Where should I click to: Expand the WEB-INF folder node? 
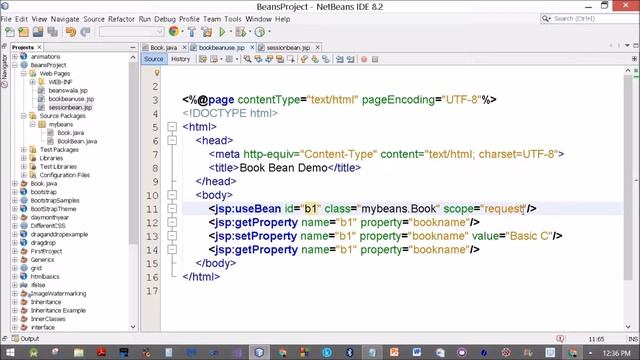[33, 82]
